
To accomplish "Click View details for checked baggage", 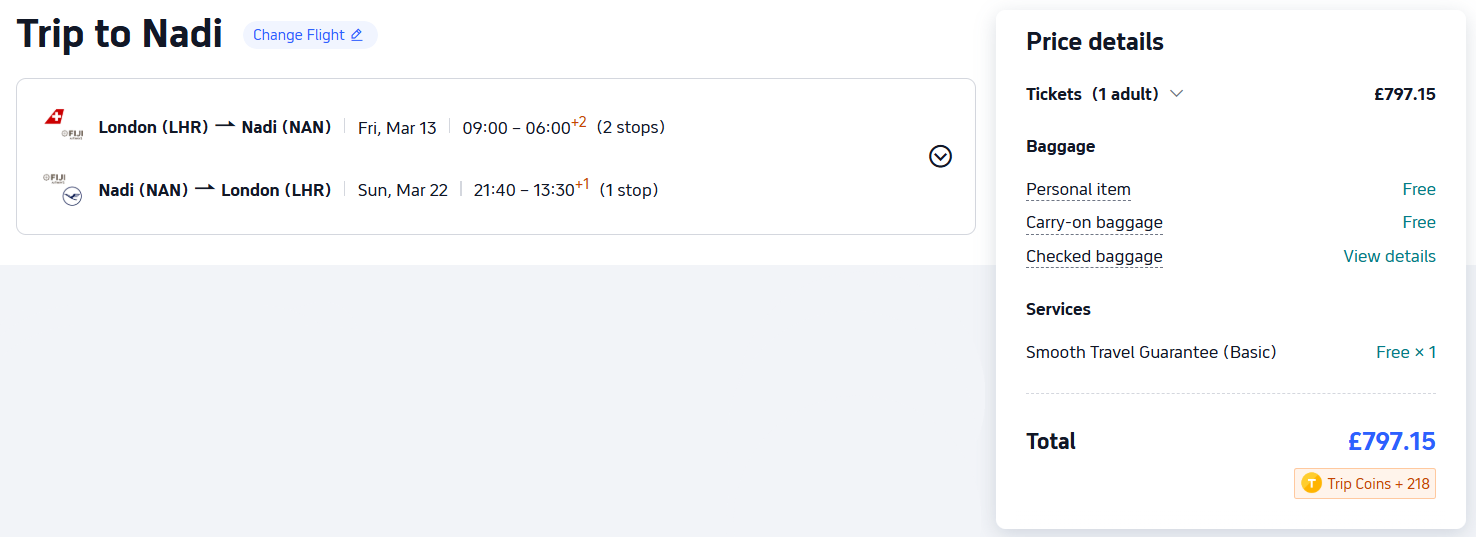I will 1389,257.
